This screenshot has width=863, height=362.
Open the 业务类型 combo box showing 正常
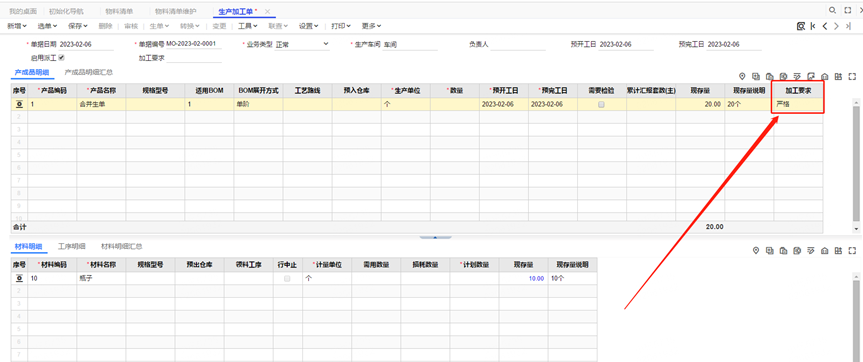point(302,44)
